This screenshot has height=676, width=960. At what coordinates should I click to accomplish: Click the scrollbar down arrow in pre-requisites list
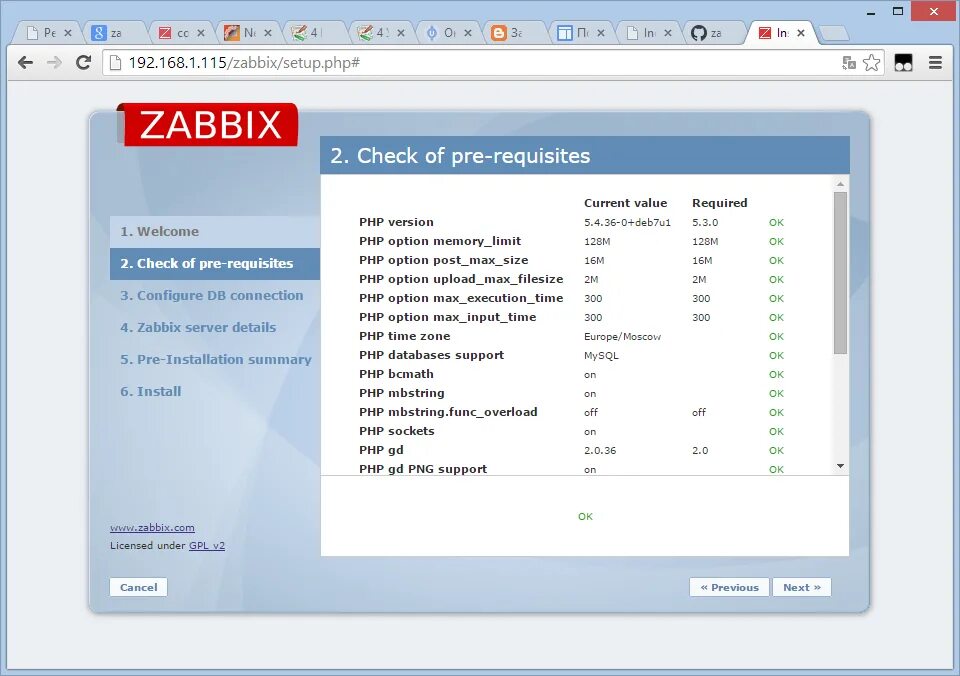pos(841,467)
